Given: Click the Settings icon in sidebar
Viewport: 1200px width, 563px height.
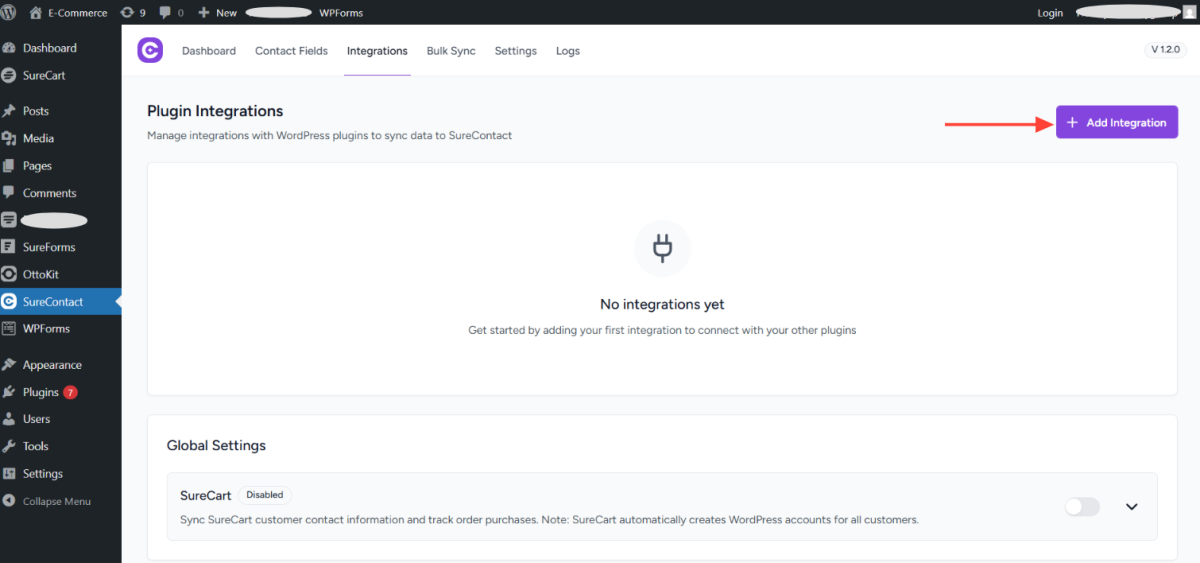Looking at the screenshot, I should tap(9, 474).
